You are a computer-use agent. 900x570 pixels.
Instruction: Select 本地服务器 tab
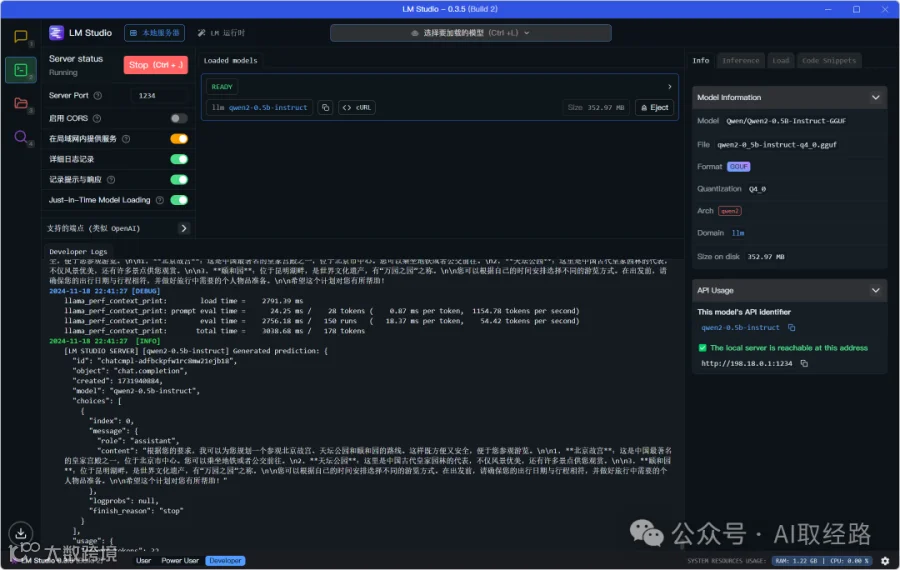tap(154, 33)
